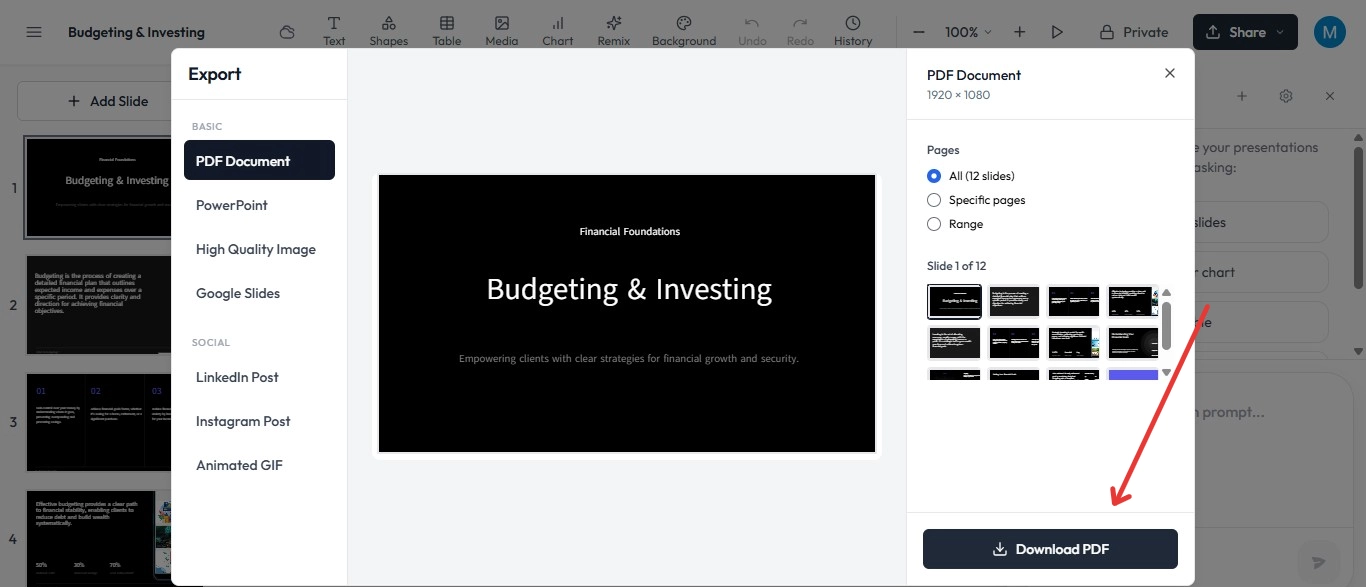Select PowerPoint export option

pos(259,205)
